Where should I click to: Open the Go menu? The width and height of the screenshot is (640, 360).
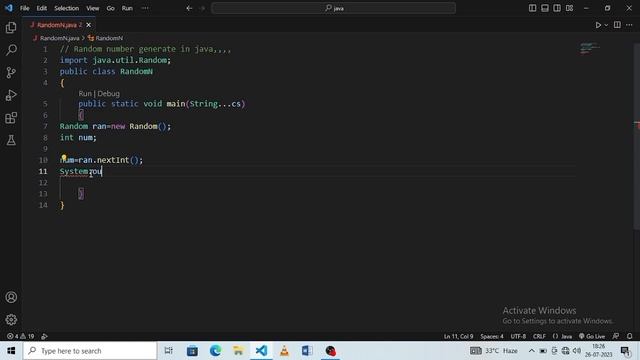click(111, 8)
